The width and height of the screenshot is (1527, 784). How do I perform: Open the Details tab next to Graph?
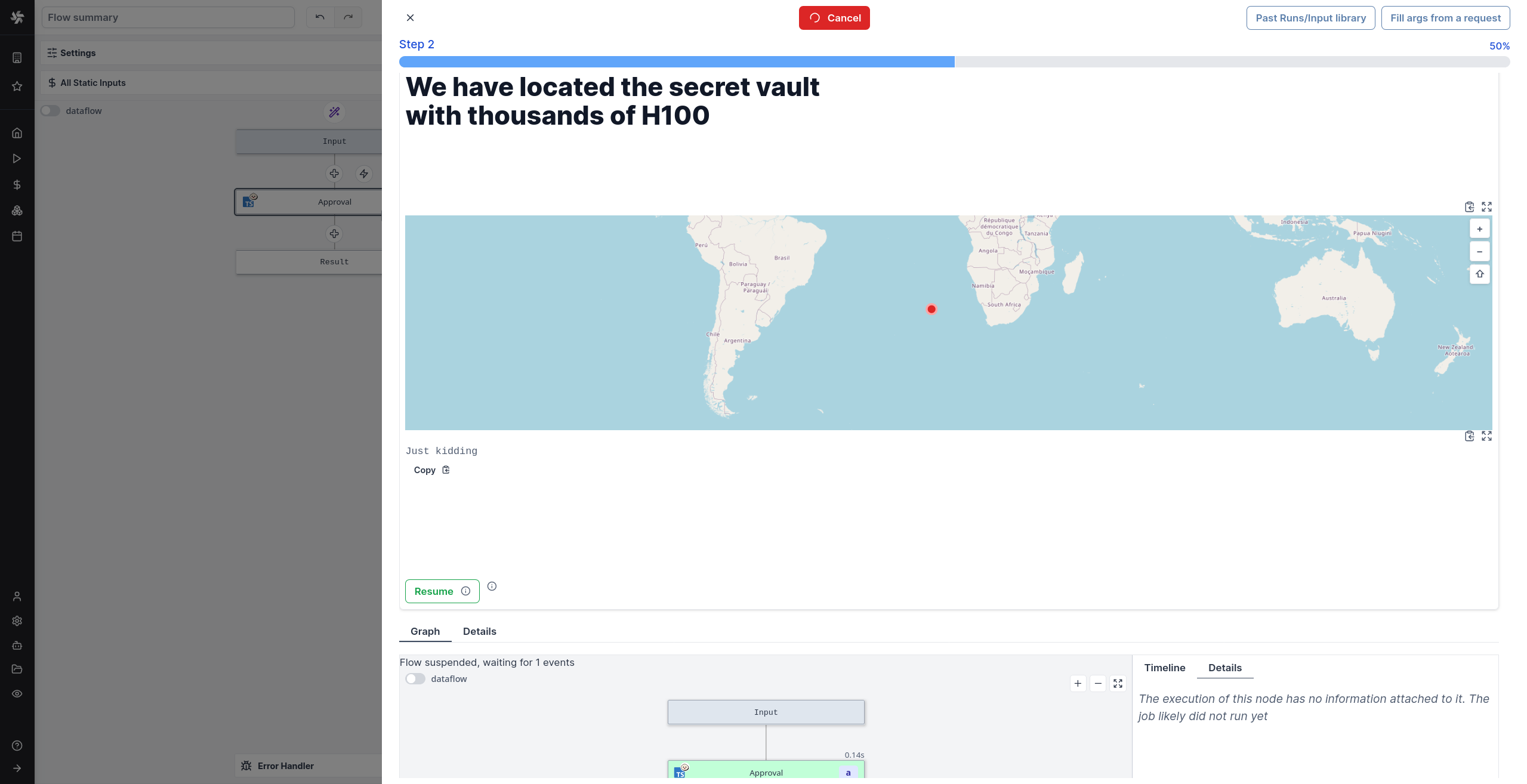click(479, 631)
